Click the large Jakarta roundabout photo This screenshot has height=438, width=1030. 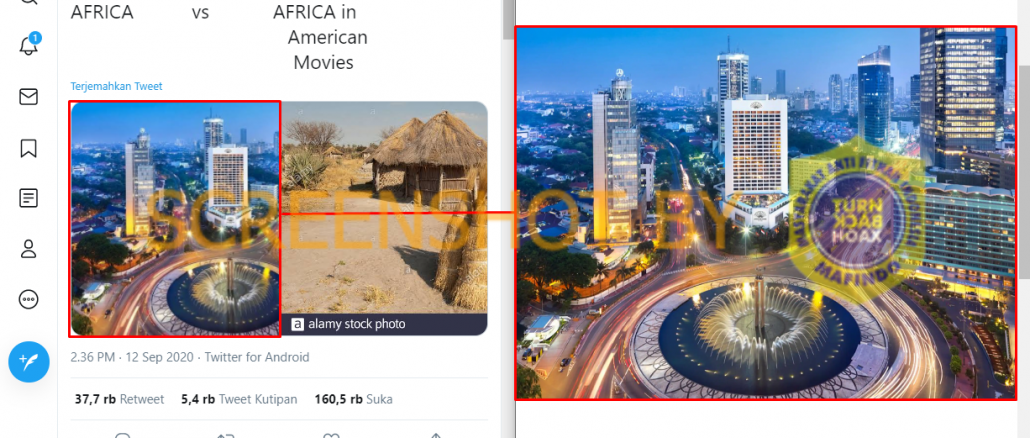click(x=765, y=213)
